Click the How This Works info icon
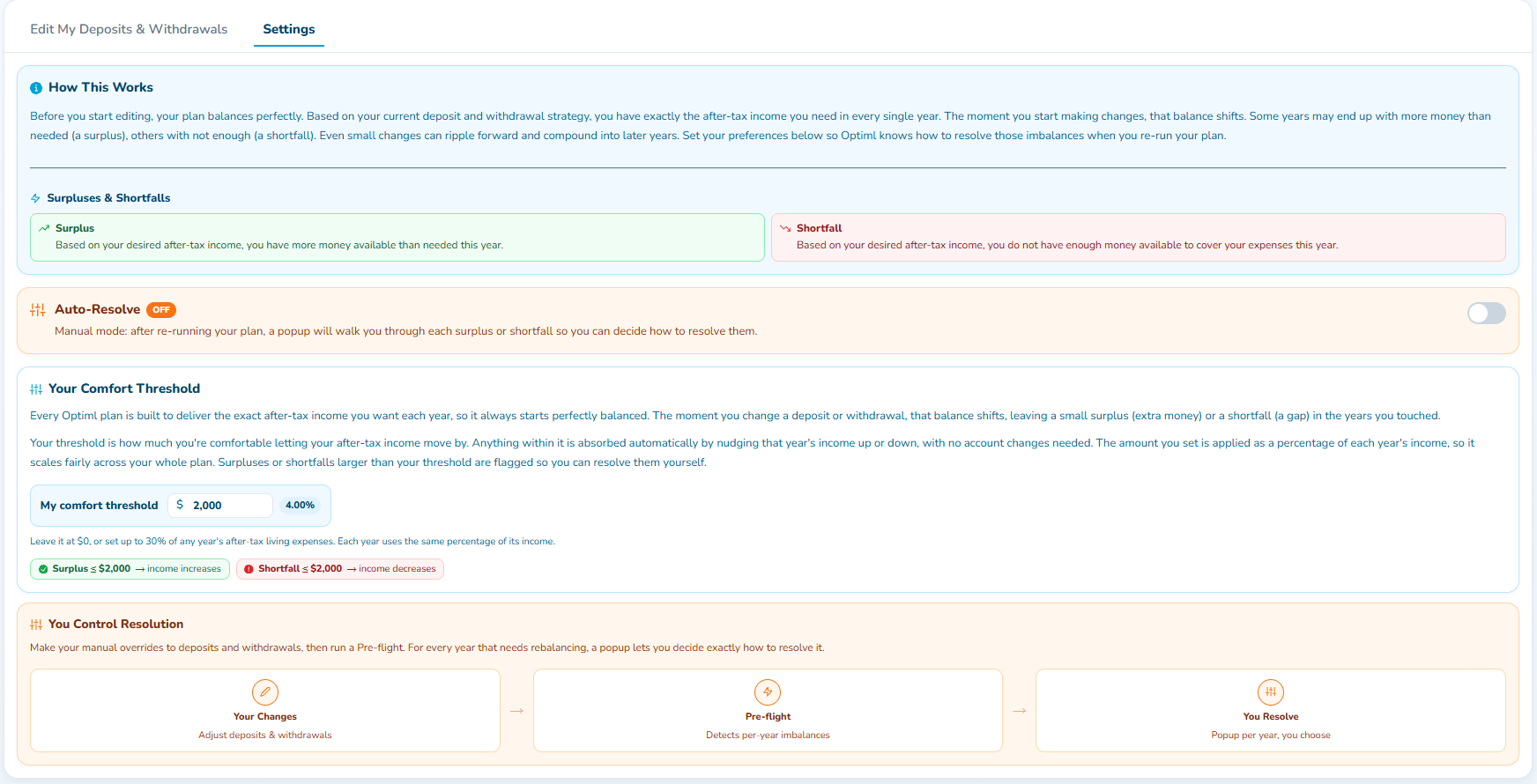This screenshot has height=784, width=1537. click(x=36, y=88)
